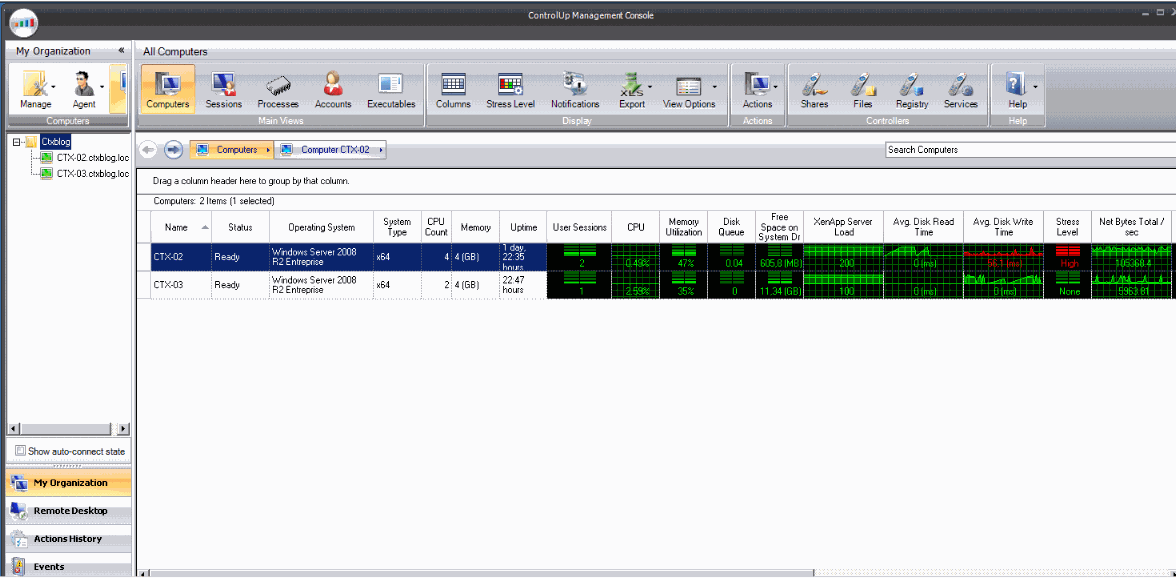The width and height of the screenshot is (1176, 578).
Task: Click the High stress level cell
Action: (1067, 256)
